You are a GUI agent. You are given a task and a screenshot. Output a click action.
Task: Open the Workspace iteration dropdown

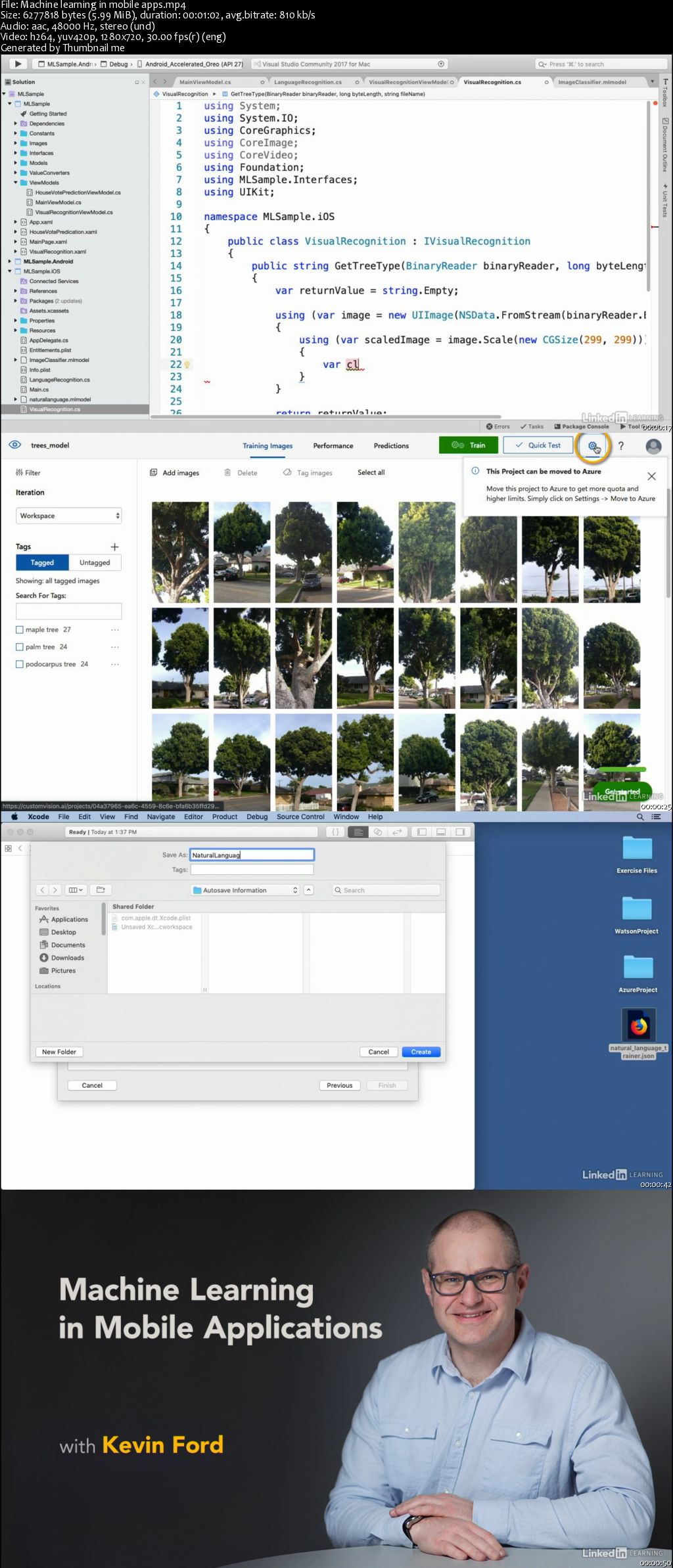click(68, 516)
